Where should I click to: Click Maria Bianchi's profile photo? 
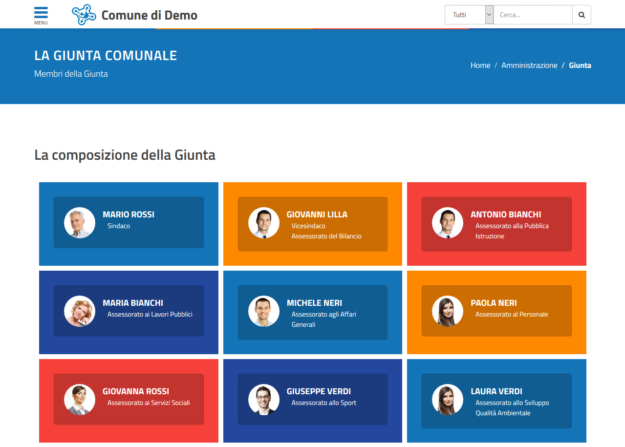(80, 310)
